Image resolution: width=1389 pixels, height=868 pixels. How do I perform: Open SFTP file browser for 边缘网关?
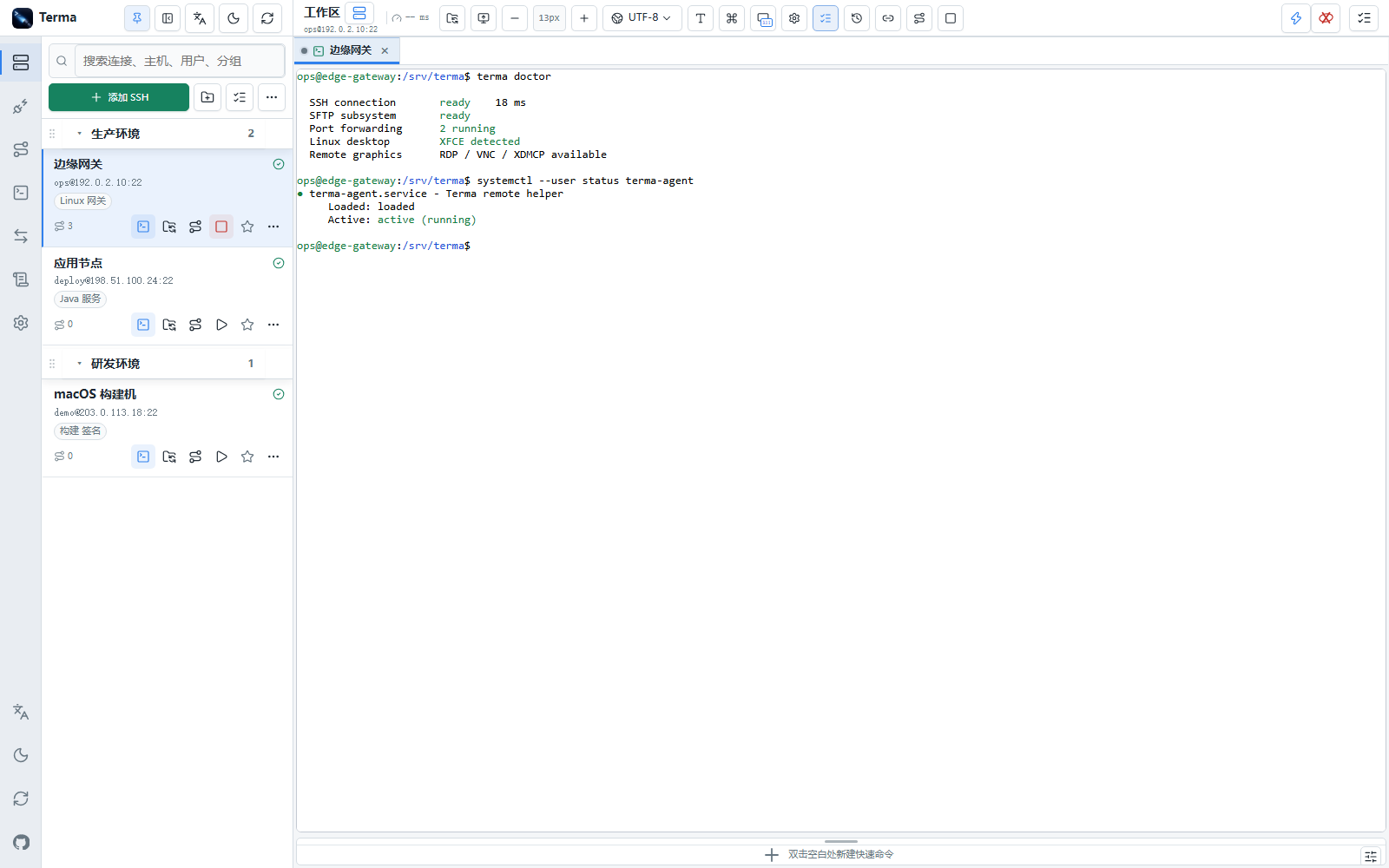[169, 227]
